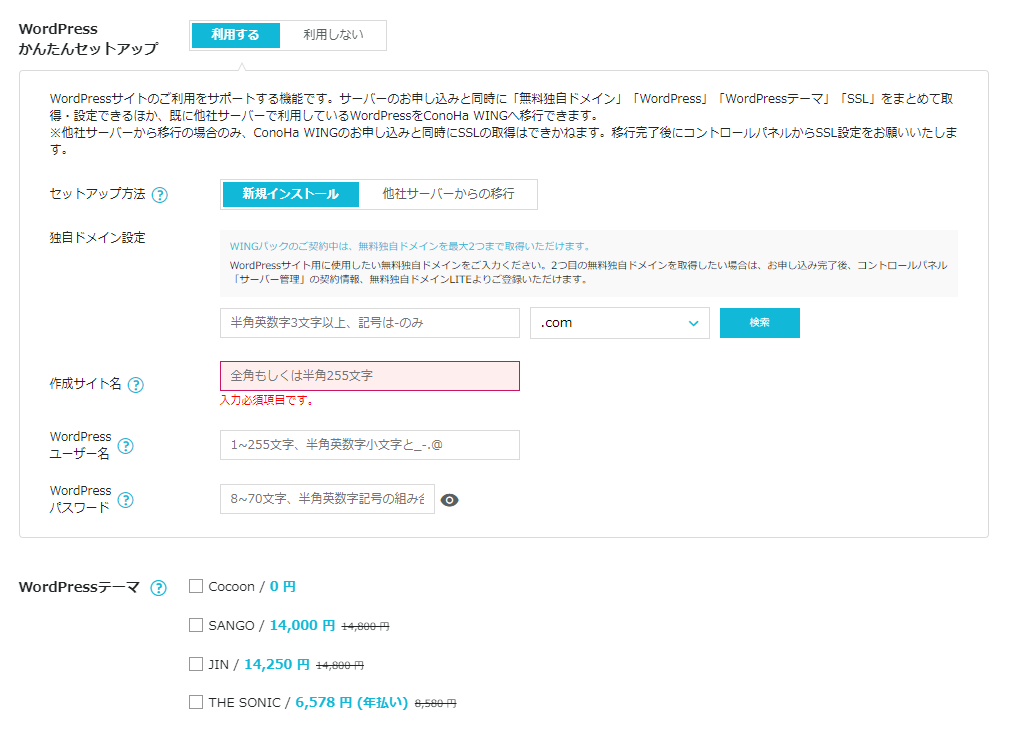Focus the domain name input field
The width and height of the screenshot is (1010, 745).
(x=370, y=323)
